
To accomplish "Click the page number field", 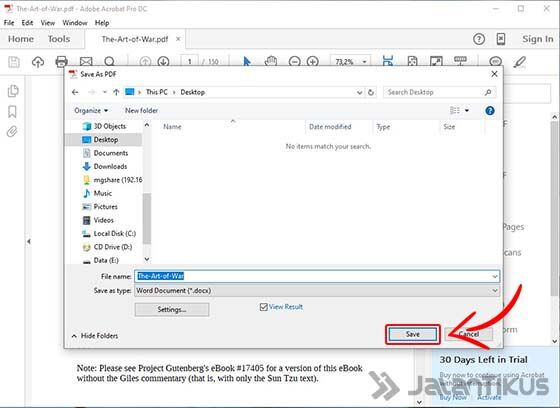I will [x=189, y=62].
